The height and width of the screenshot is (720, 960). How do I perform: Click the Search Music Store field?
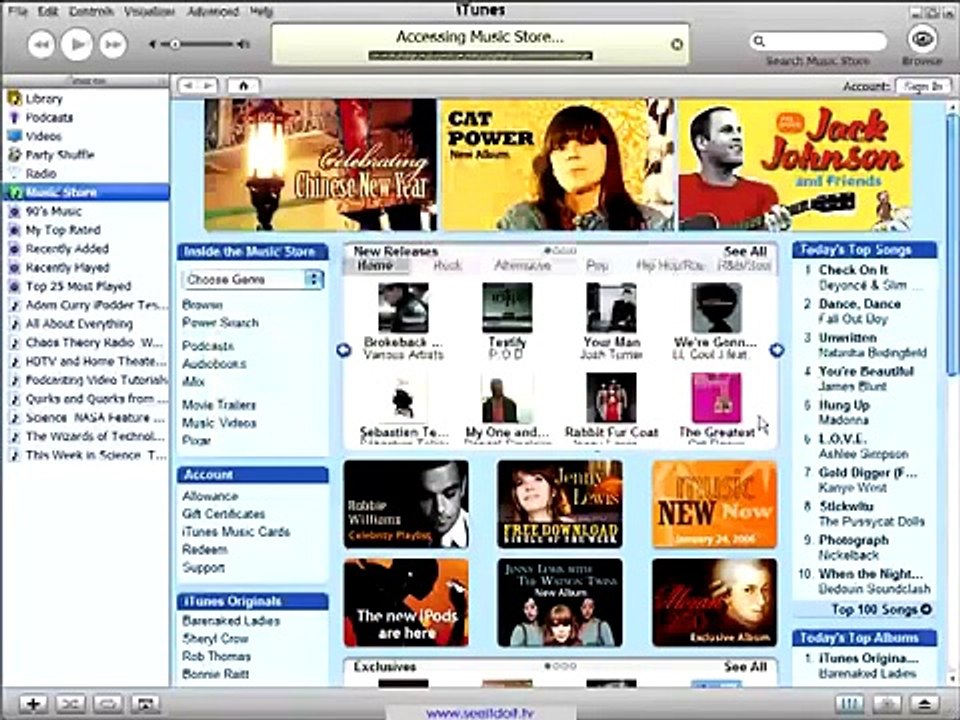818,41
